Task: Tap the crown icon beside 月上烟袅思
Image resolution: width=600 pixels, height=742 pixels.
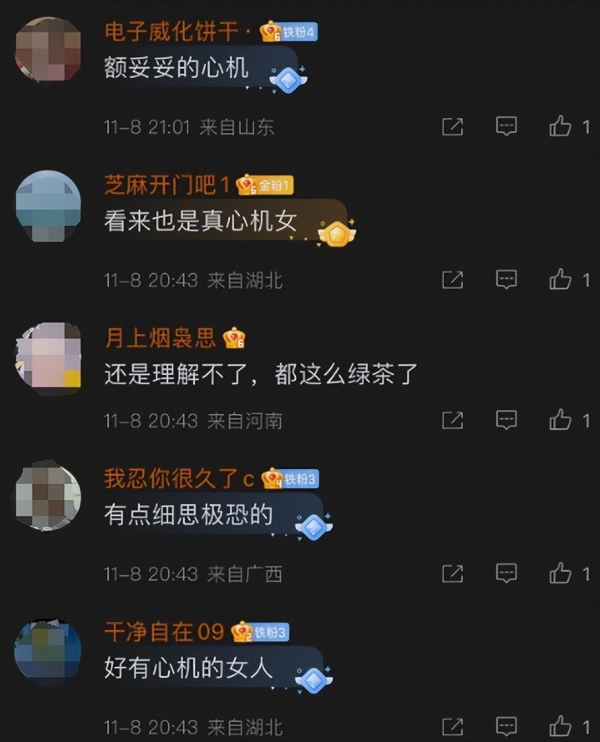Action: coord(234,338)
